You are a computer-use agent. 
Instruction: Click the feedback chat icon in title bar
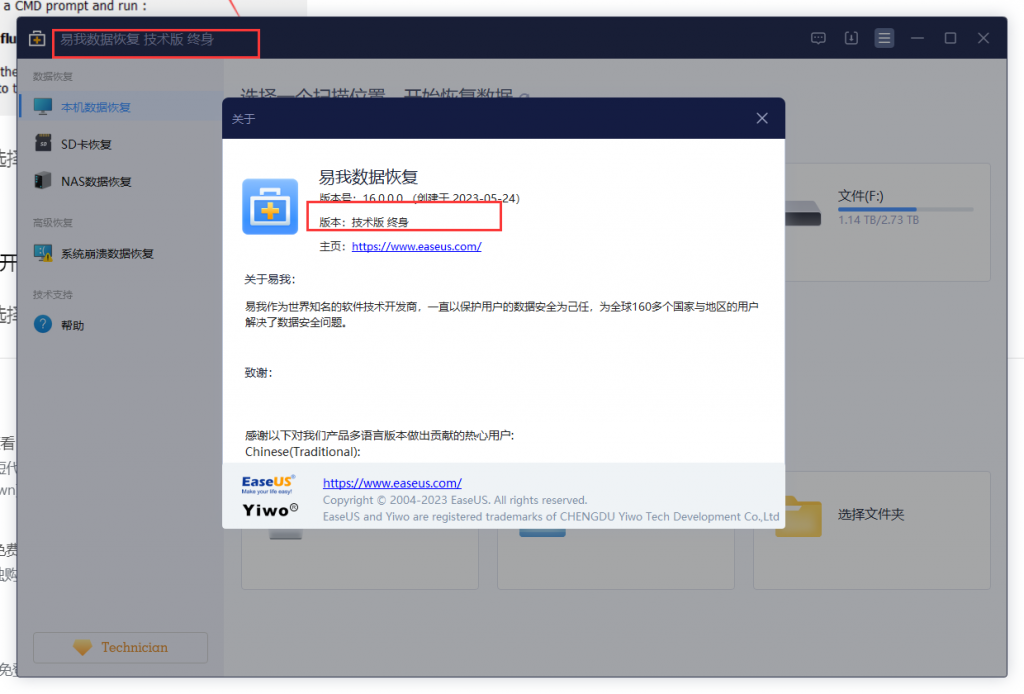click(818, 37)
